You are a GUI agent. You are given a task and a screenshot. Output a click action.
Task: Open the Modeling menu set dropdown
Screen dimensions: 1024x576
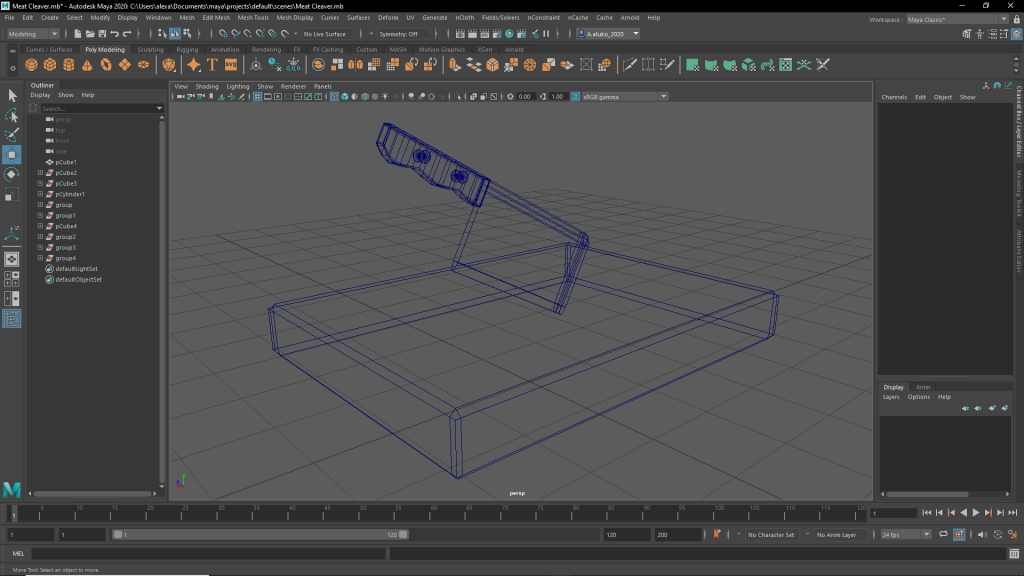(x=33, y=34)
